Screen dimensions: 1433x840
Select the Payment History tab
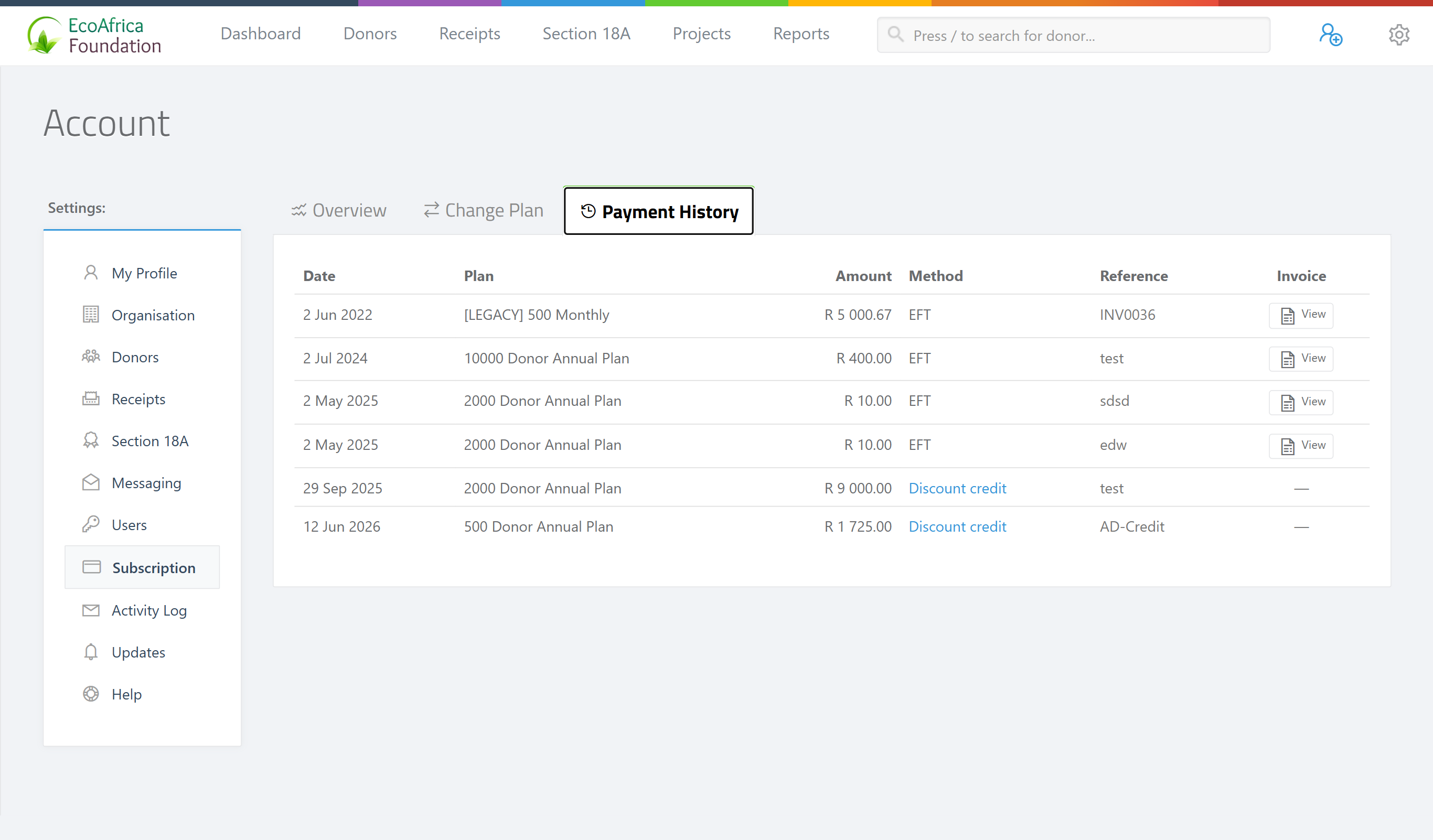point(658,211)
